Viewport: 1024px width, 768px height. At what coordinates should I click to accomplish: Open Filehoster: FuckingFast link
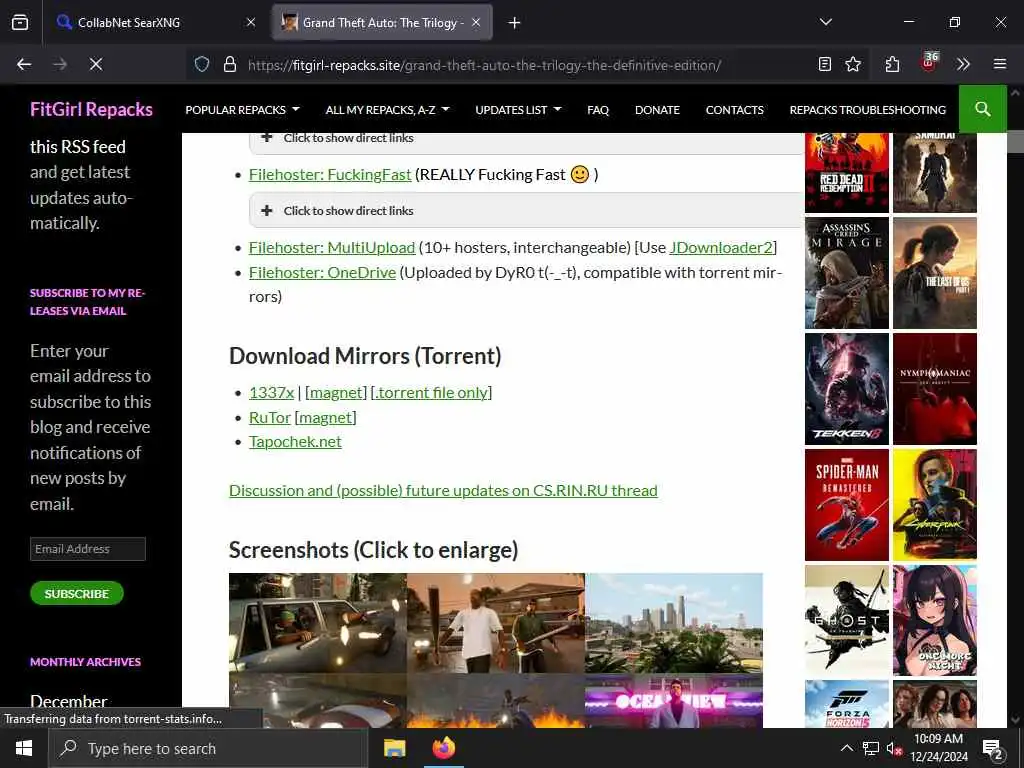pos(330,174)
